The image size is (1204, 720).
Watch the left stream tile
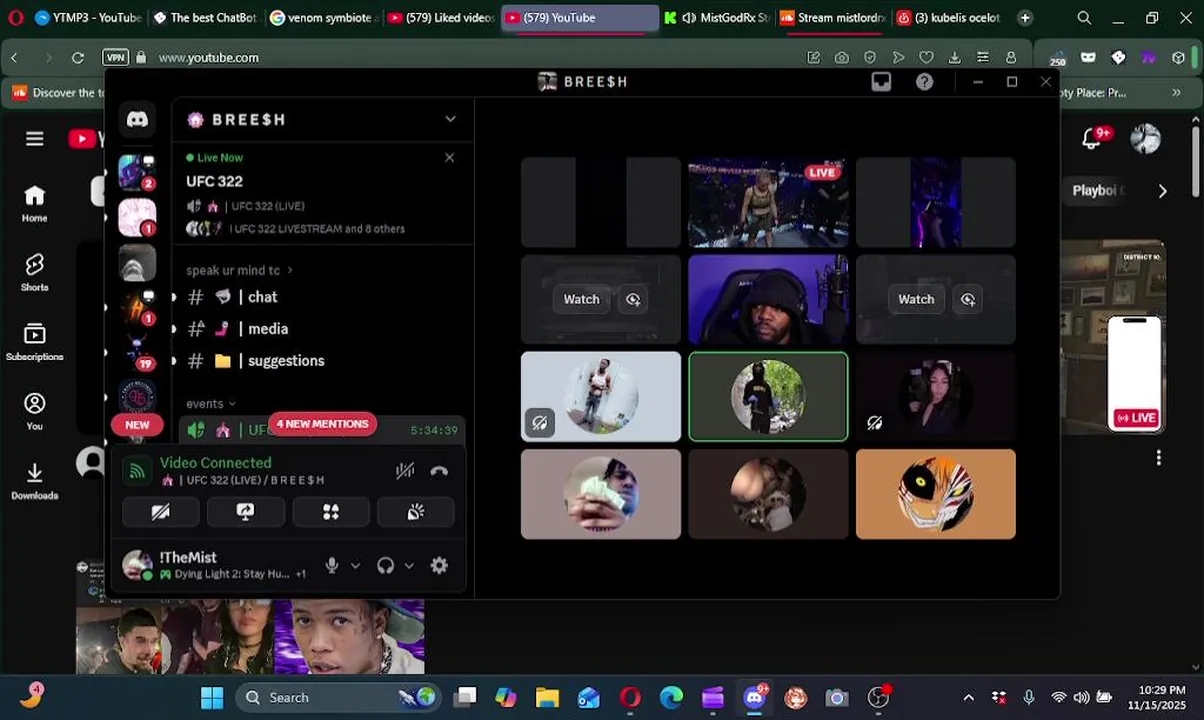(x=581, y=299)
